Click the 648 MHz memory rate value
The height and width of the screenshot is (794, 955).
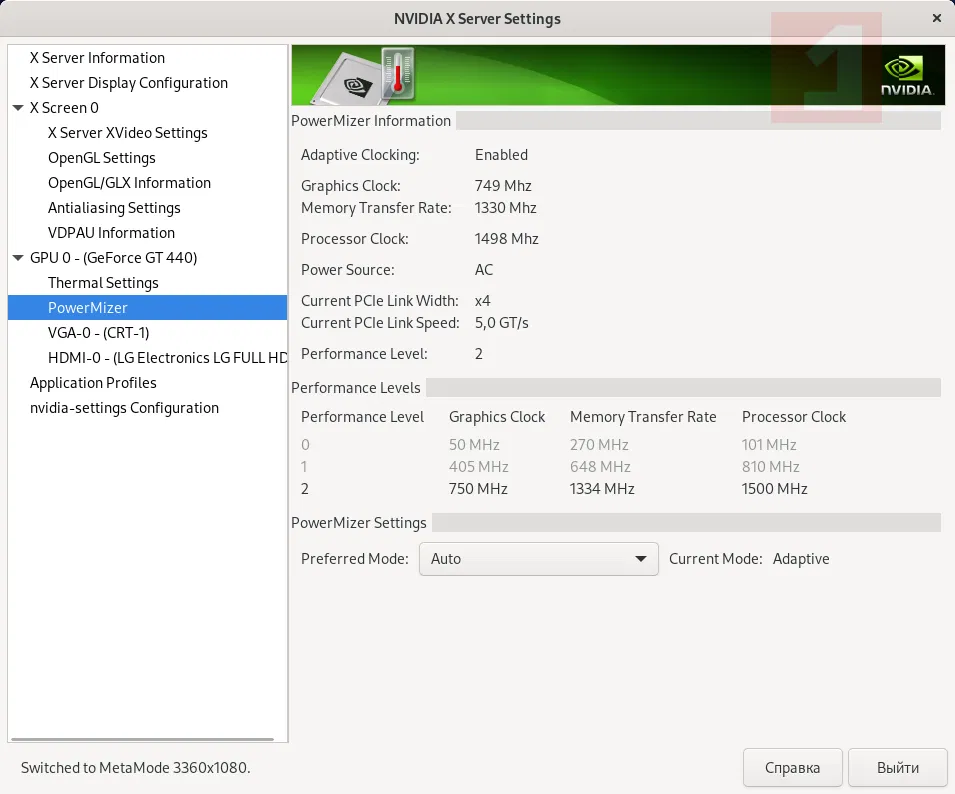600,467
